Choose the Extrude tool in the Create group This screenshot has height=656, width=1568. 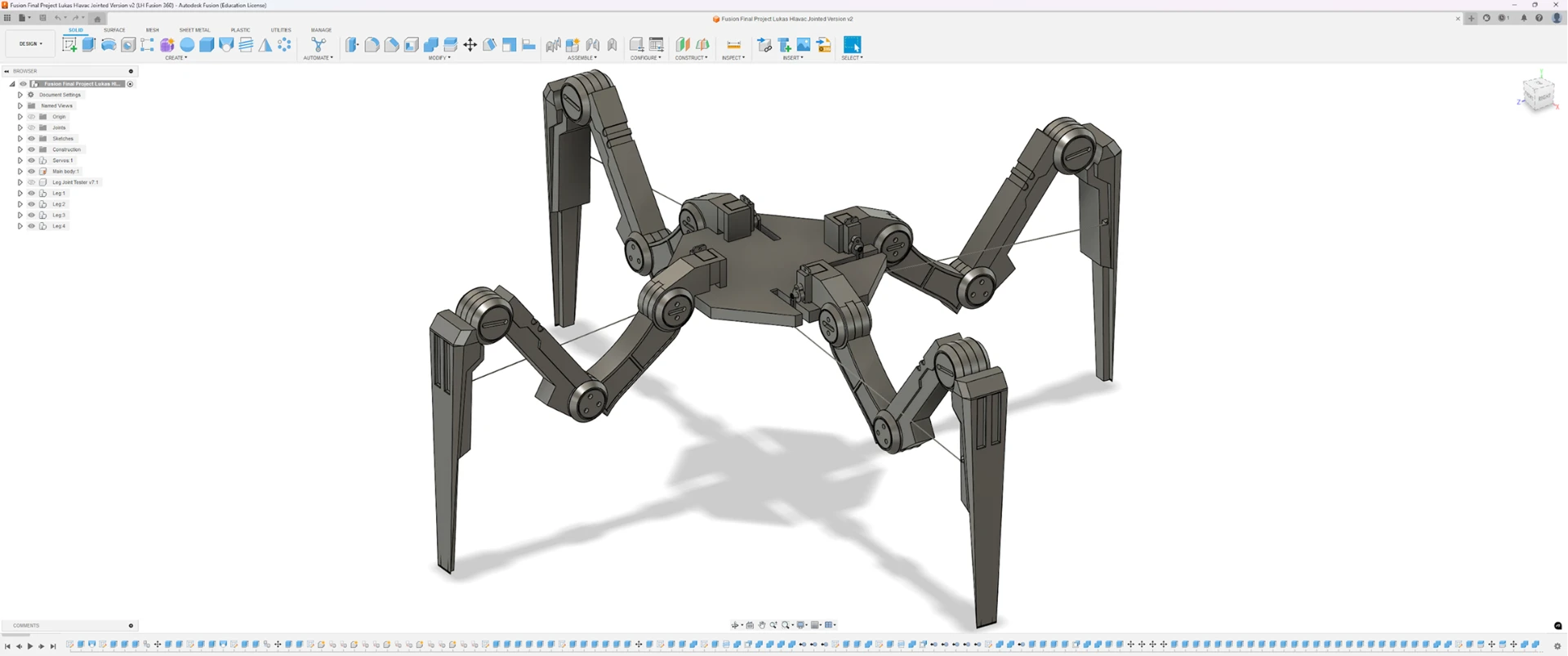(x=89, y=45)
